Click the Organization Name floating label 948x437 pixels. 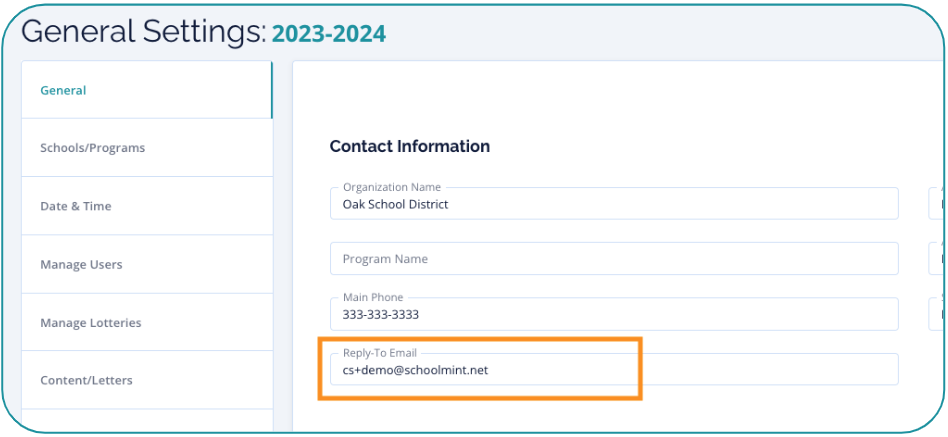tap(391, 187)
